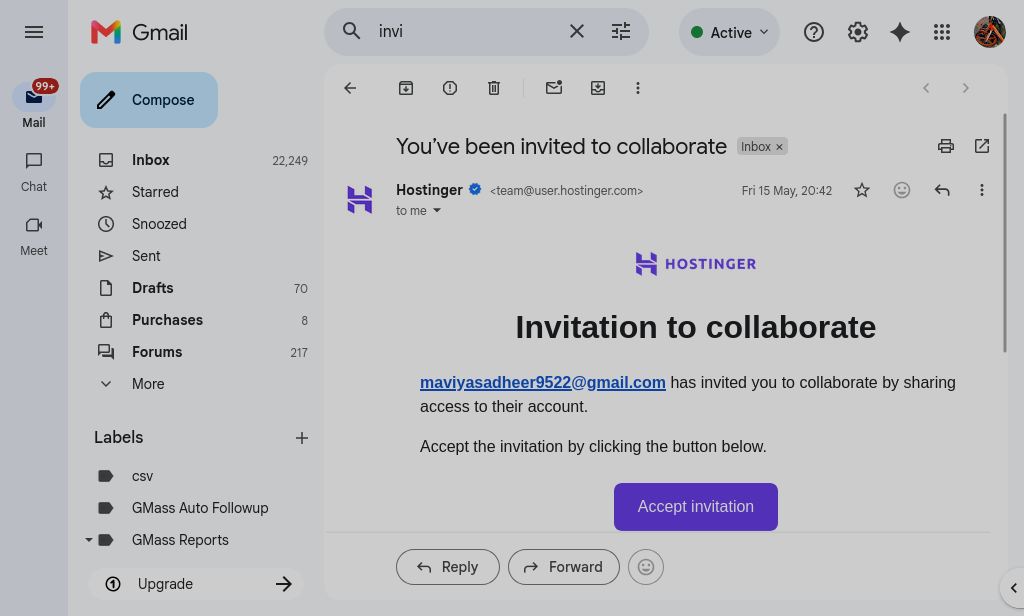The height and width of the screenshot is (616, 1024).
Task: Click the Accept invitation button
Action: click(696, 507)
